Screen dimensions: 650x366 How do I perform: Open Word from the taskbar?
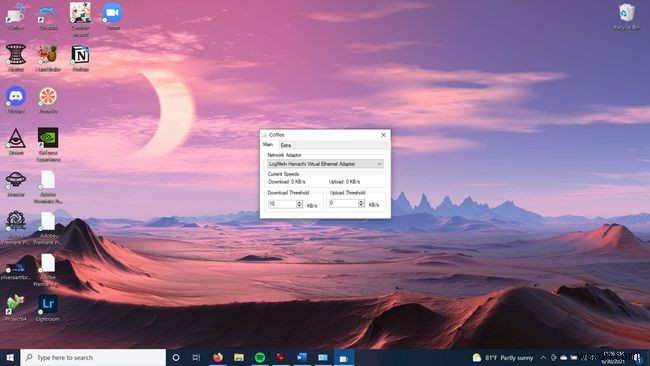click(302, 357)
